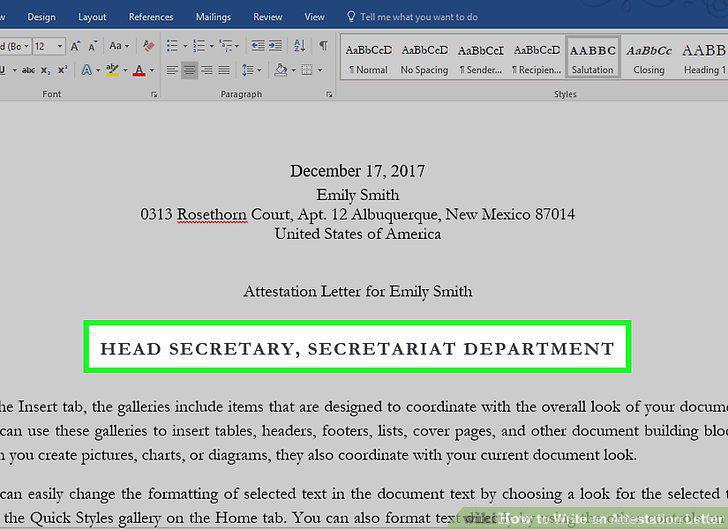
Task: Align text left
Action: click(x=172, y=70)
